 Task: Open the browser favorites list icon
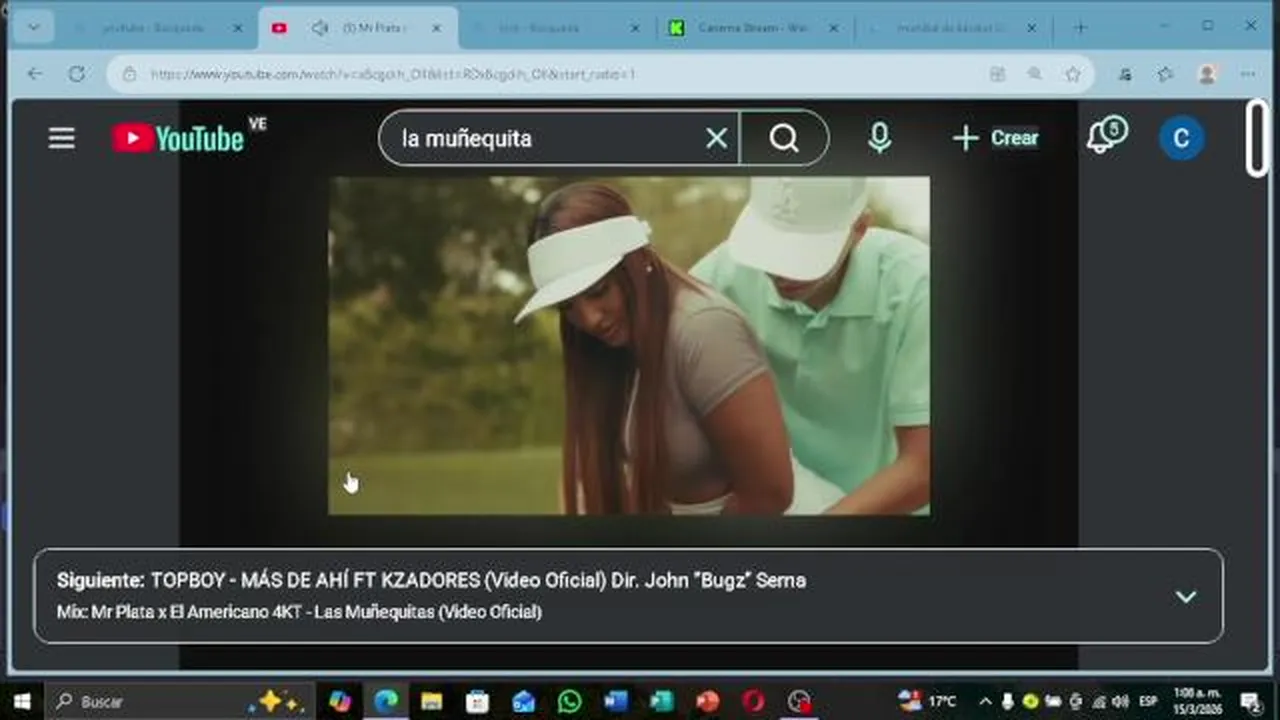click(x=1166, y=74)
